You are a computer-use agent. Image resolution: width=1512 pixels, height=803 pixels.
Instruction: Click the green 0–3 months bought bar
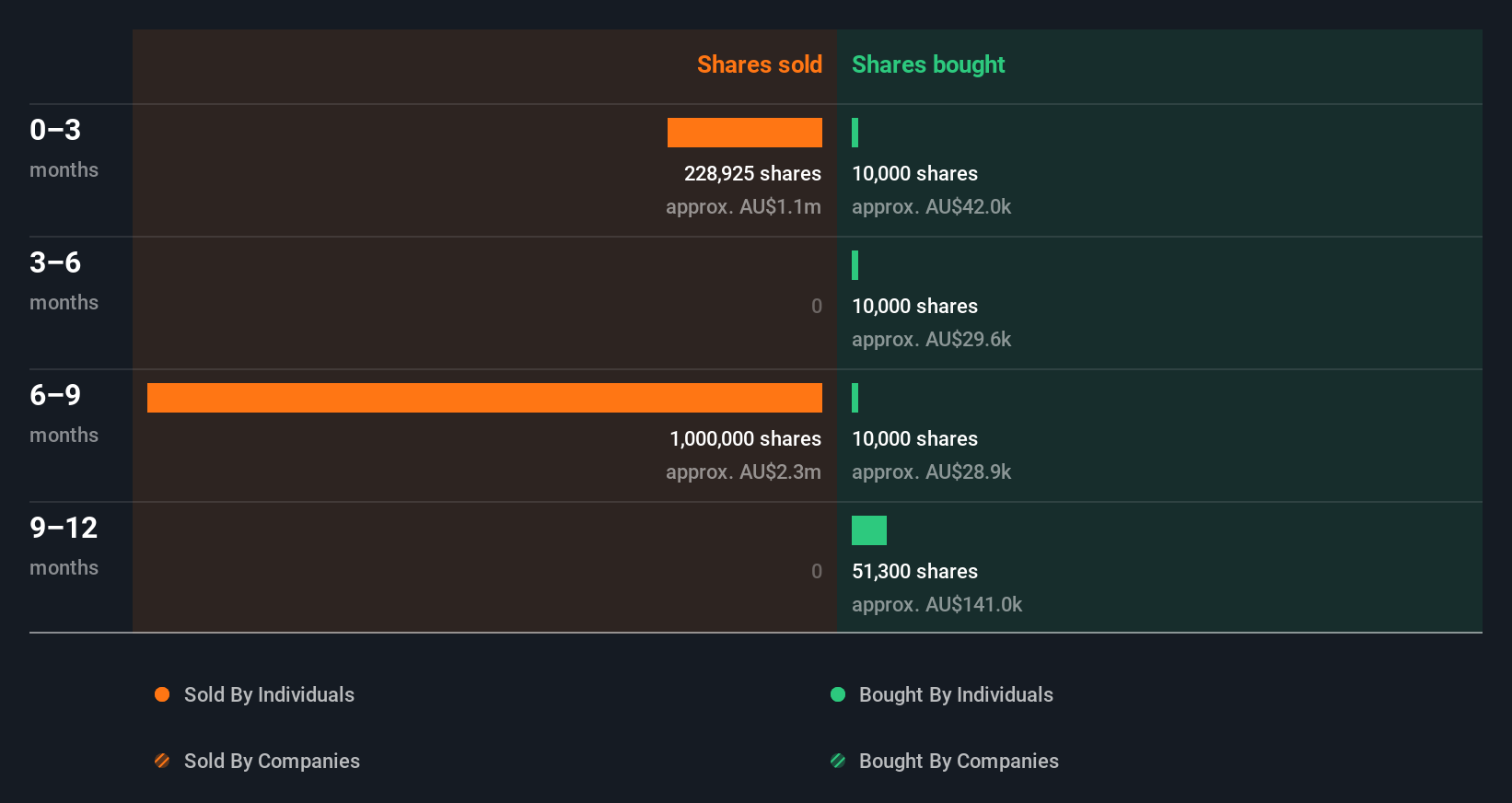pos(855,133)
